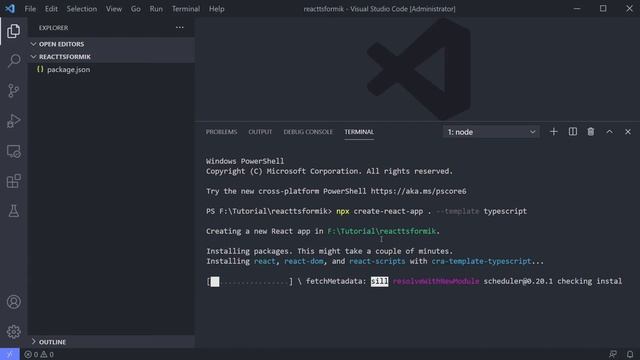Open the Help menu
Viewport: 640px width, 360px height.
(217, 9)
